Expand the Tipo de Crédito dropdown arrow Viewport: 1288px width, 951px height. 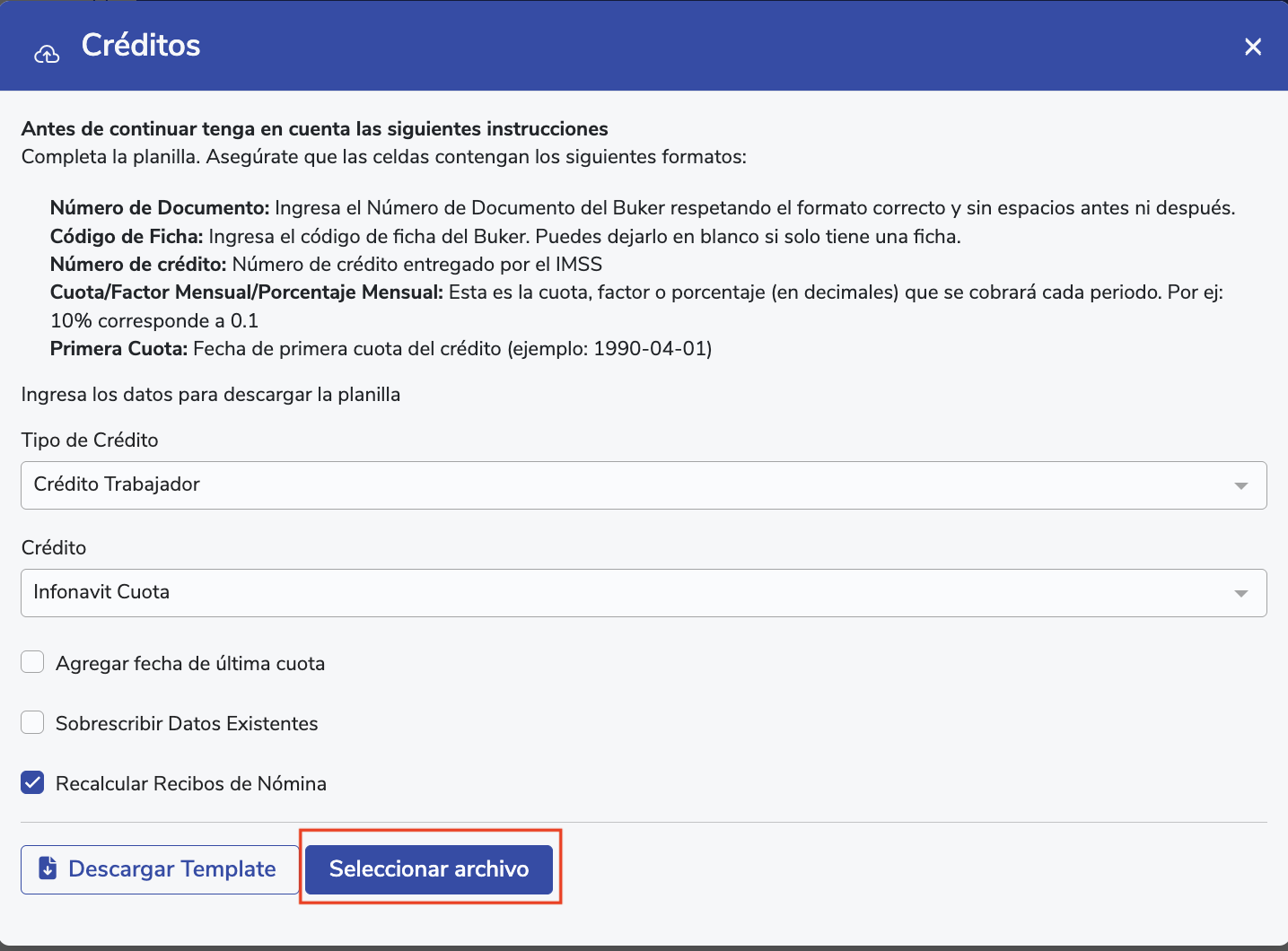pyautogui.click(x=1241, y=485)
